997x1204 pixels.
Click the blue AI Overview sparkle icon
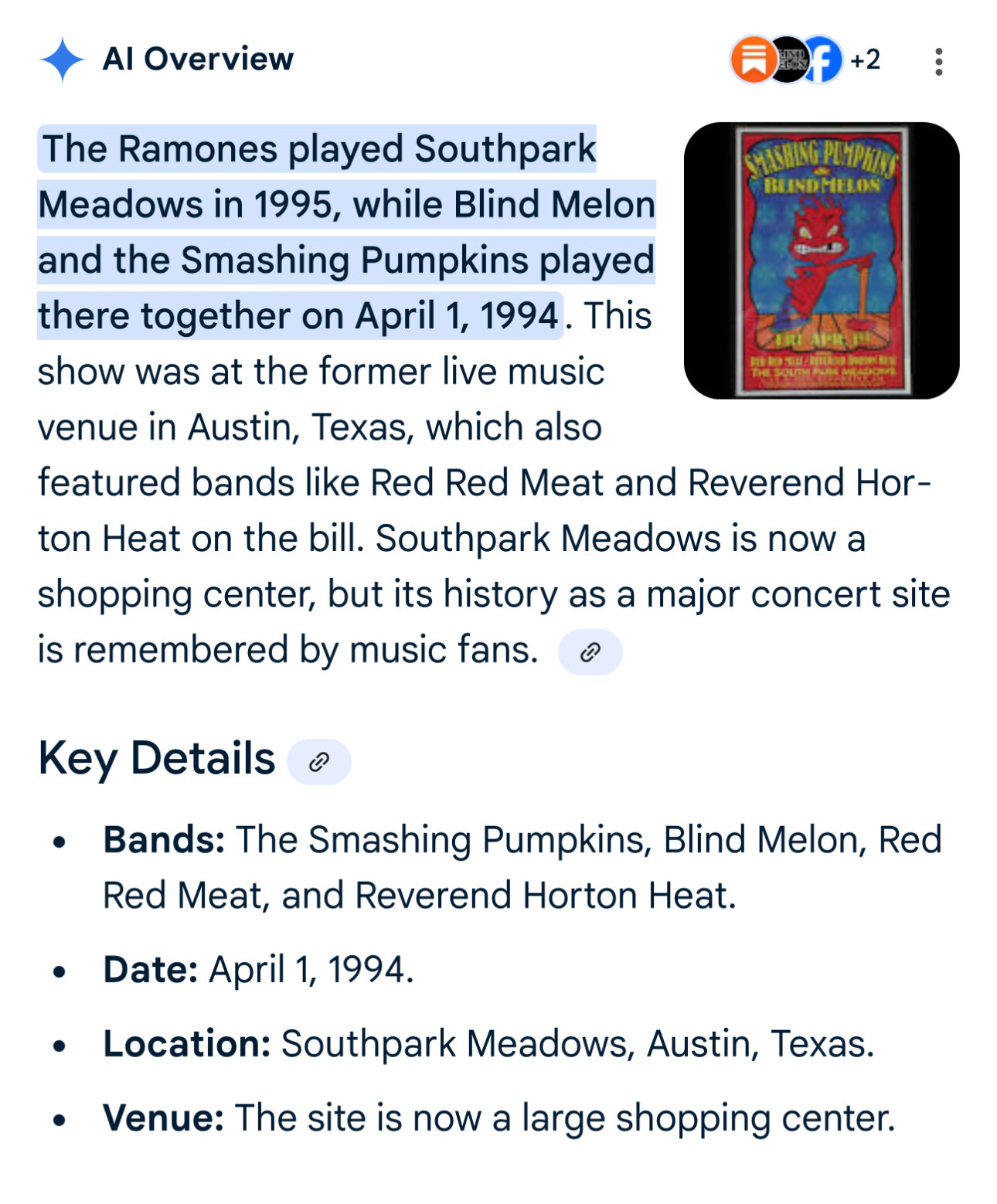(x=62, y=60)
